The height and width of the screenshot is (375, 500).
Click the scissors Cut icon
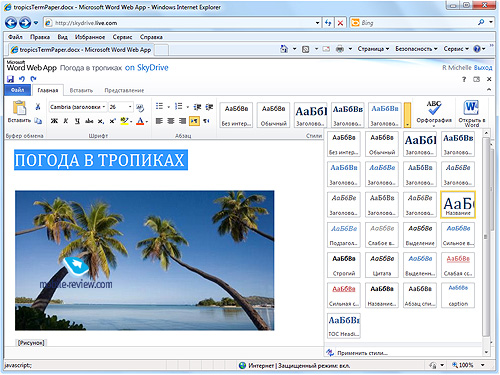coord(38,107)
